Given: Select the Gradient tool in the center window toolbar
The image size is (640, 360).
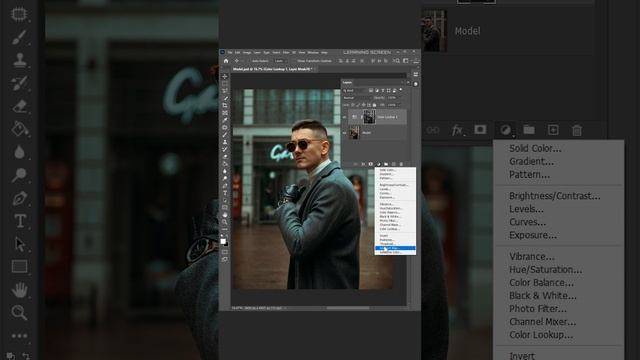Looking at the screenshot, I should pos(224,164).
